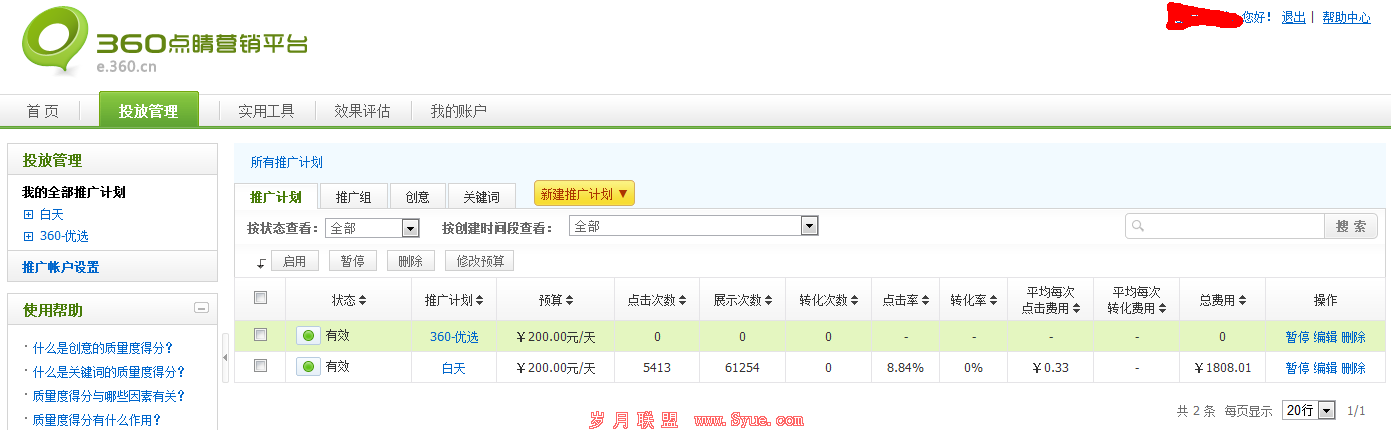Image resolution: width=1391 pixels, height=430 pixels.
Task: Open the 按状态查看 dropdown
Action: (x=410, y=228)
